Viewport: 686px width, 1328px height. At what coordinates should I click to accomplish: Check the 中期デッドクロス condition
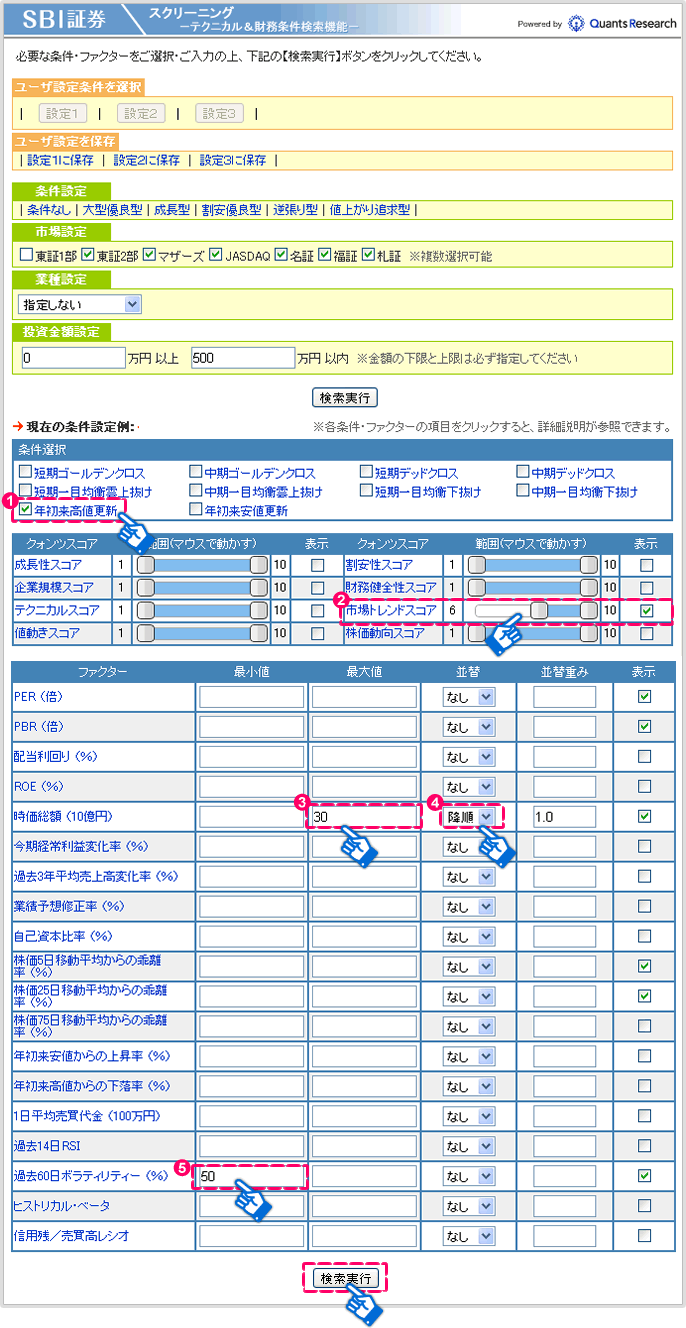tap(524, 473)
